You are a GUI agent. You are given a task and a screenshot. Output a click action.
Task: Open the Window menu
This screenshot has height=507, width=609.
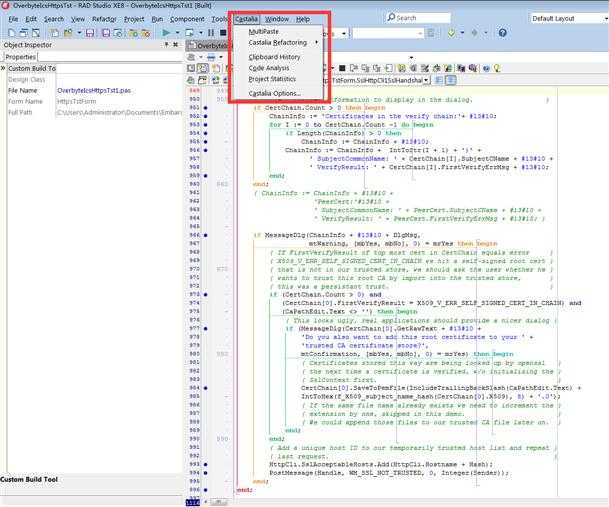[277, 19]
